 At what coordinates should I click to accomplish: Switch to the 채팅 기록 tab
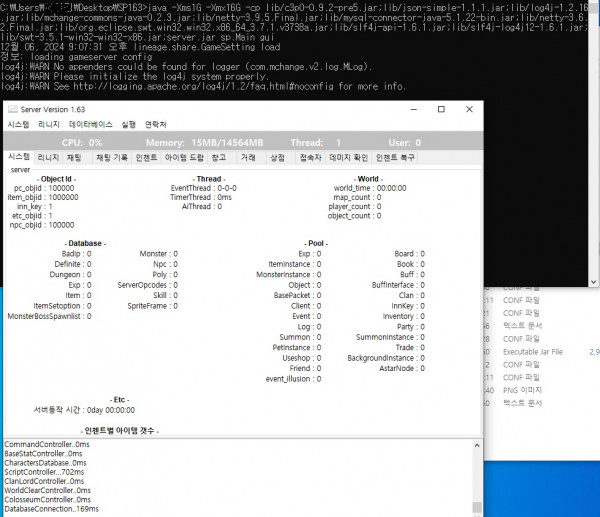[x=112, y=158]
